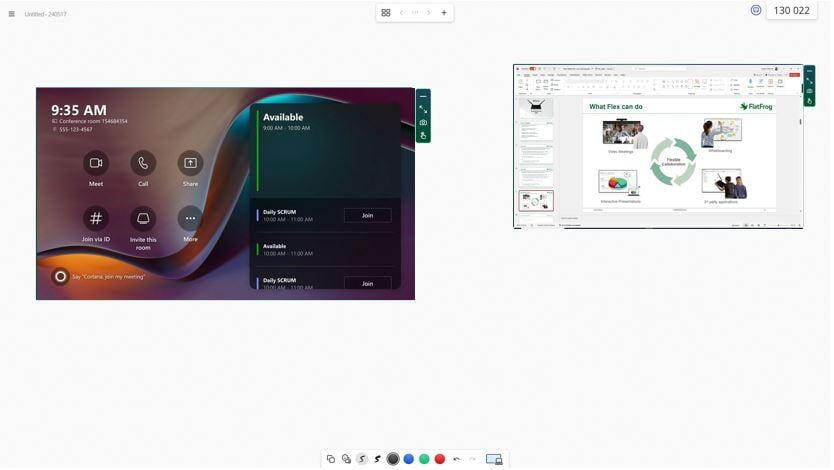Click the room code 130 022
Viewport: 834px width, 470px height.
click(791, 11)
